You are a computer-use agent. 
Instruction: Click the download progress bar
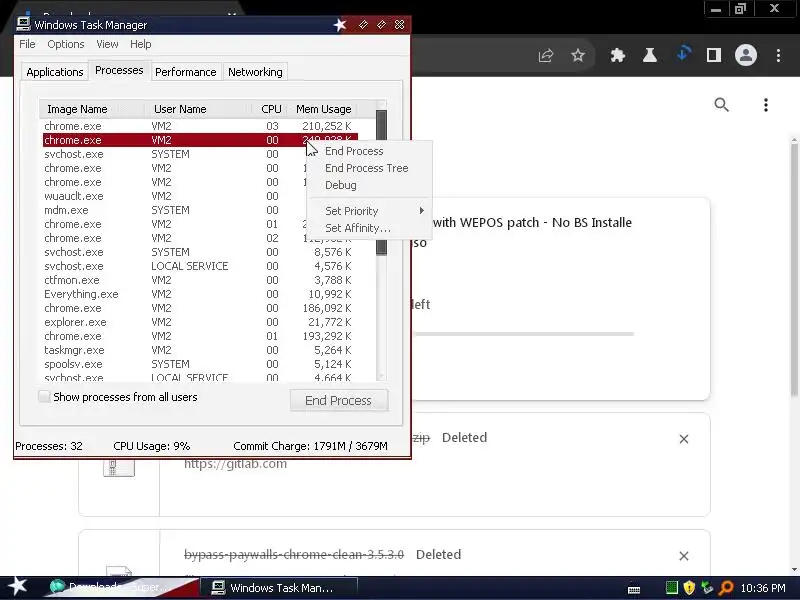coord(524,334)
